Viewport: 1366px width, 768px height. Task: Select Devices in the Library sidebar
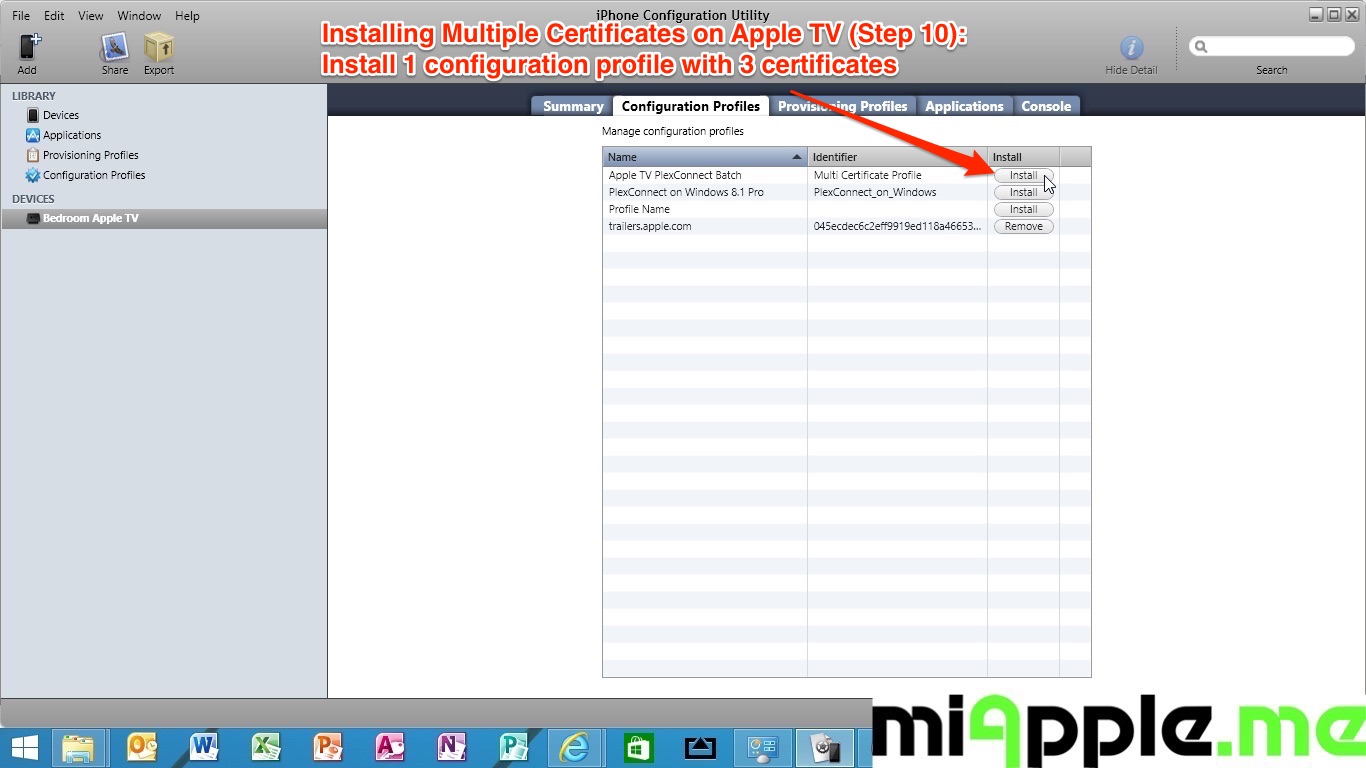point(60,115)
